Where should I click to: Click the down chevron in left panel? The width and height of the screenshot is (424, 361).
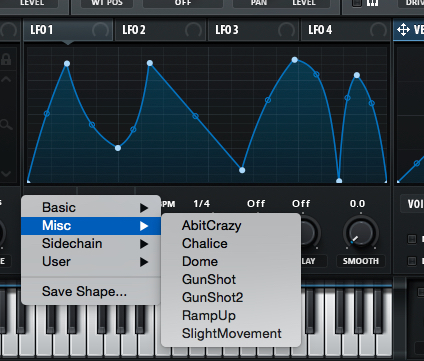pos(6,174)
